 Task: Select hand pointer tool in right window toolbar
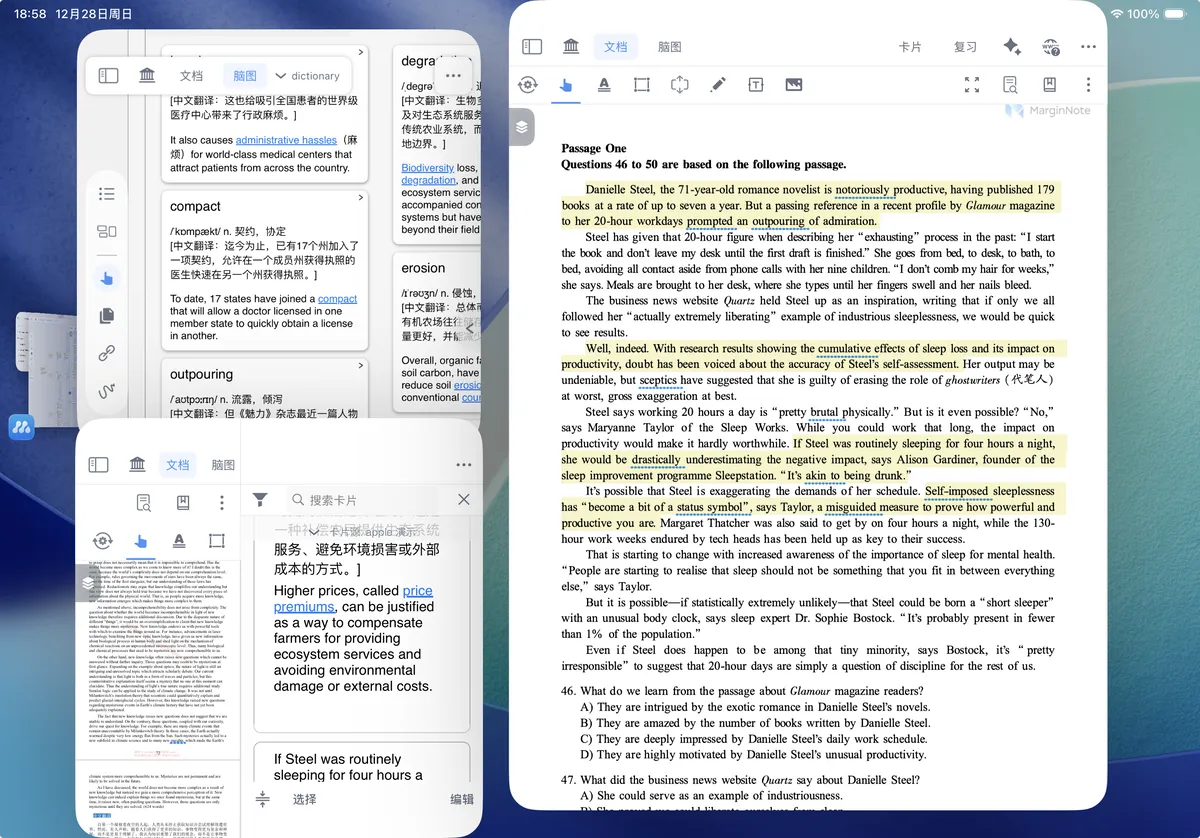point(566,85)
